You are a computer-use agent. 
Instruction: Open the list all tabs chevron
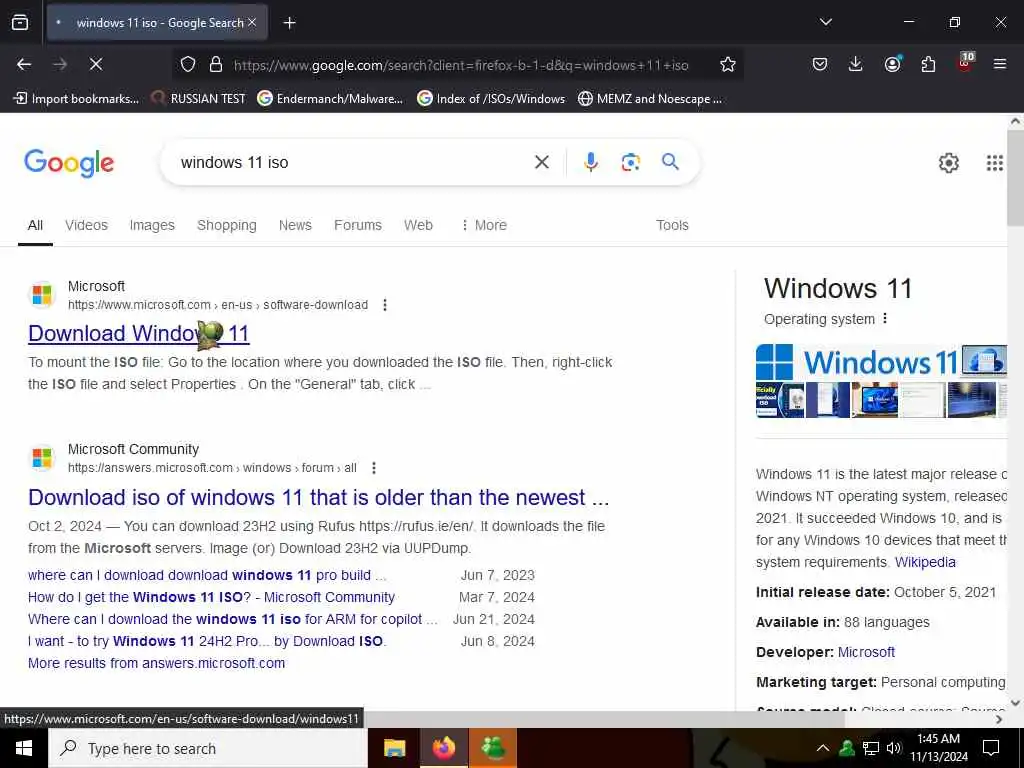tap(825, 22)
